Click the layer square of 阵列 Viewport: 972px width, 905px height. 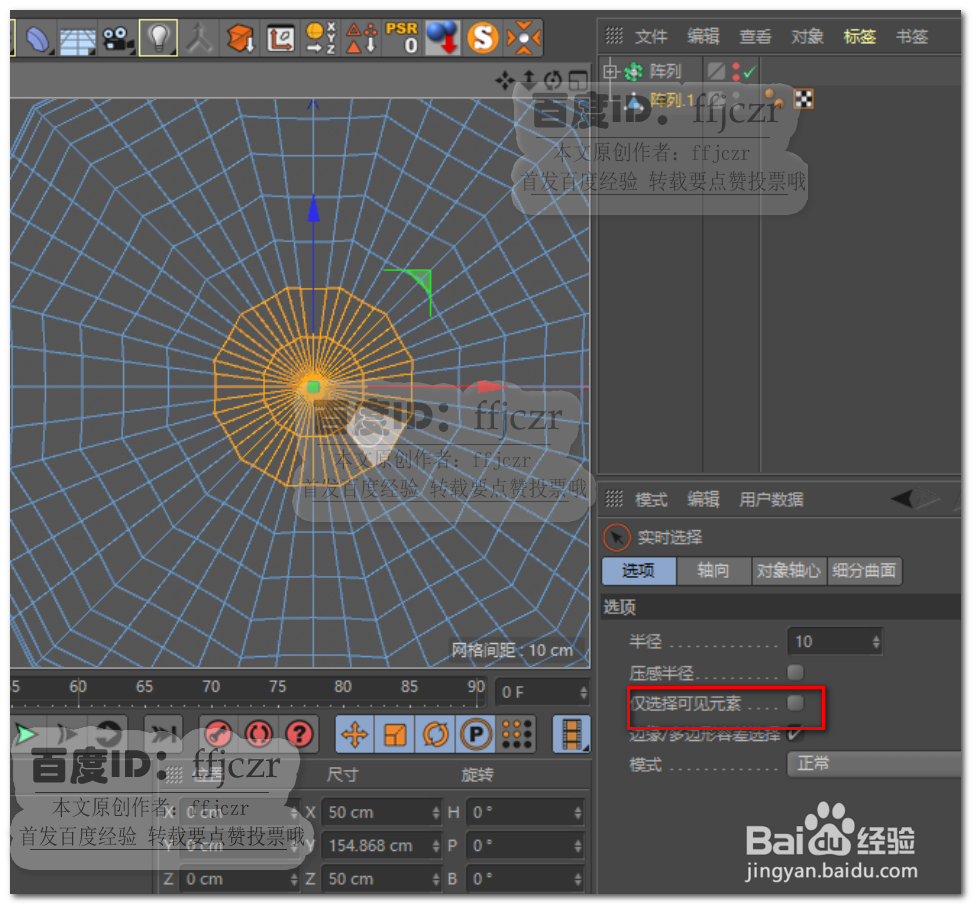(717, 72)
